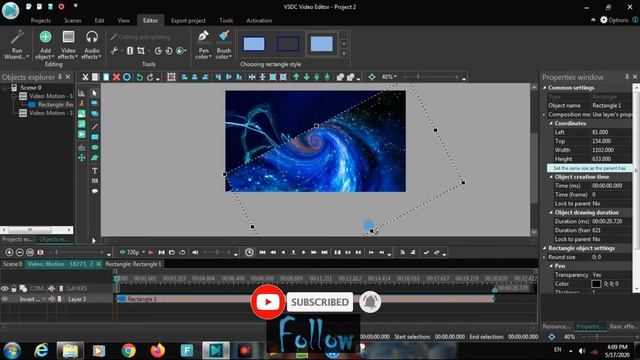Click Set the same size as parent button

click(x=589, y=168)
